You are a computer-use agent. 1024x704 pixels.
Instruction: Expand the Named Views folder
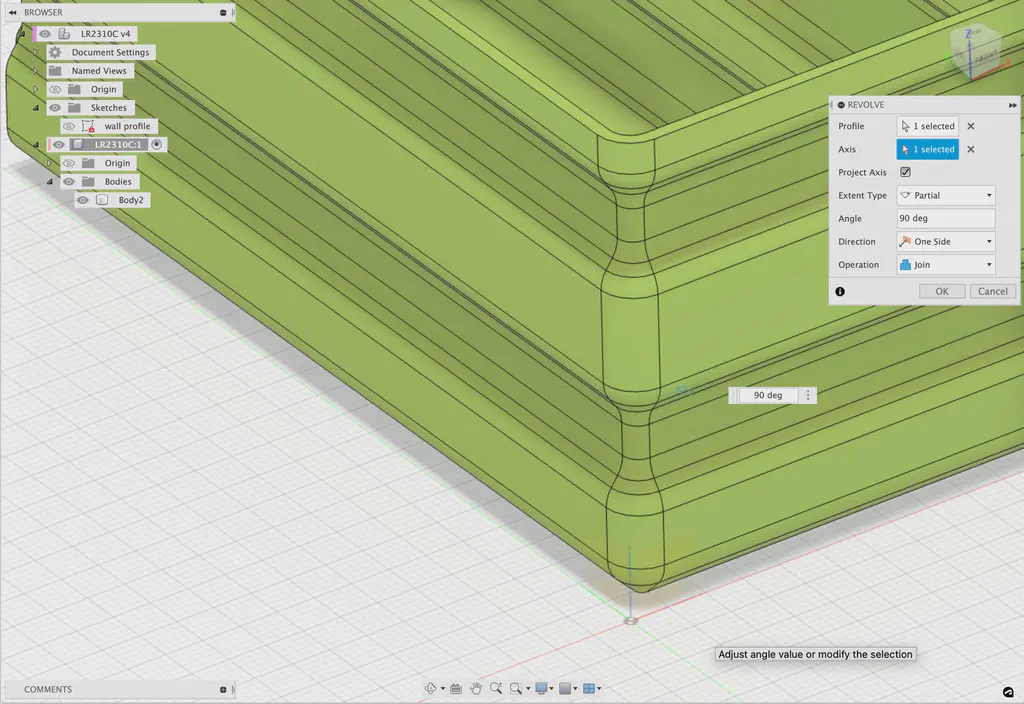click(36, 71)
